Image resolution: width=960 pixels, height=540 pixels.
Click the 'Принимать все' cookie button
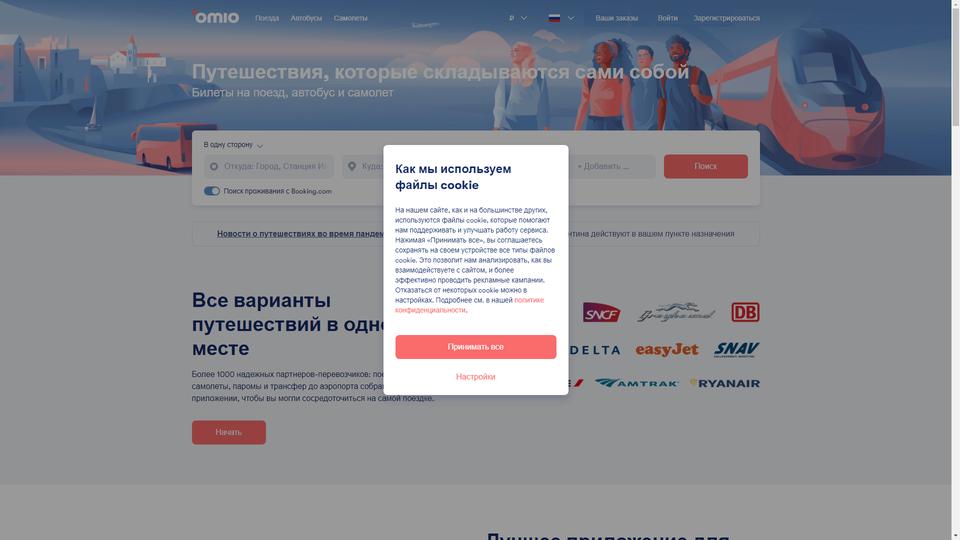point(476,347)
